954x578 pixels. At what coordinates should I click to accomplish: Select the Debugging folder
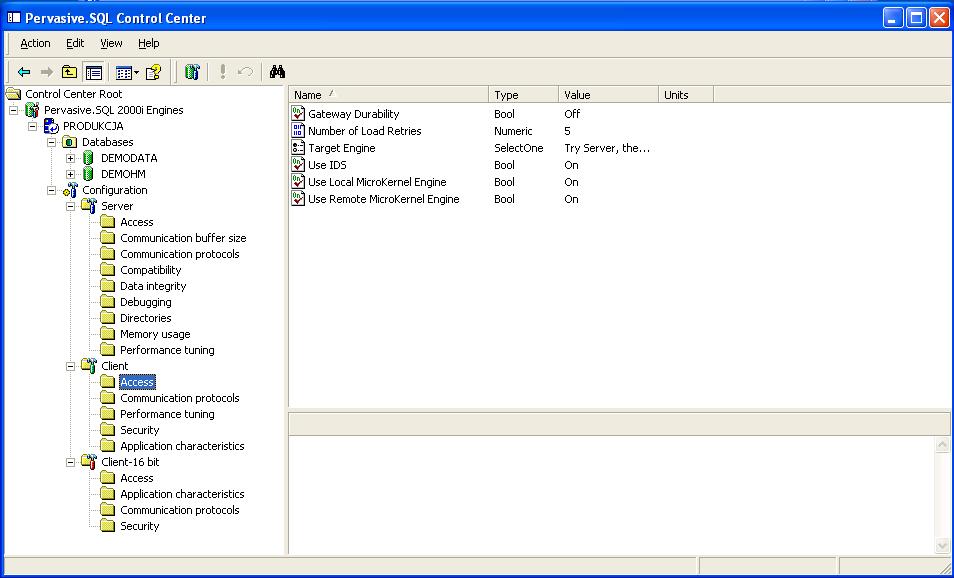click(145, 302)
